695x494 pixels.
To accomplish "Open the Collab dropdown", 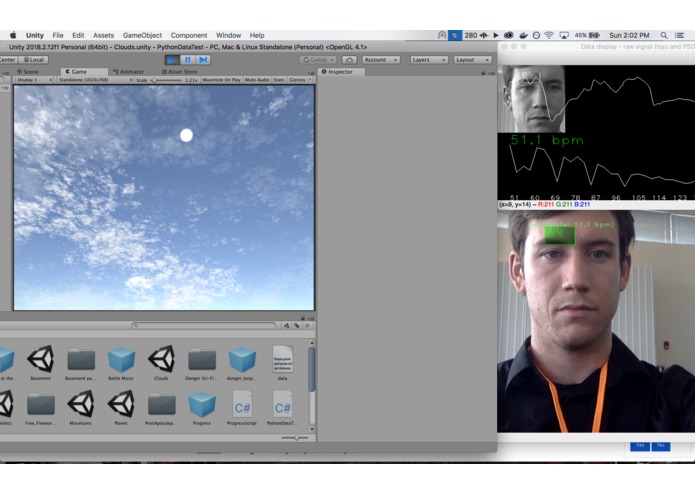I will pyautogui.click(x=318, y=60).
